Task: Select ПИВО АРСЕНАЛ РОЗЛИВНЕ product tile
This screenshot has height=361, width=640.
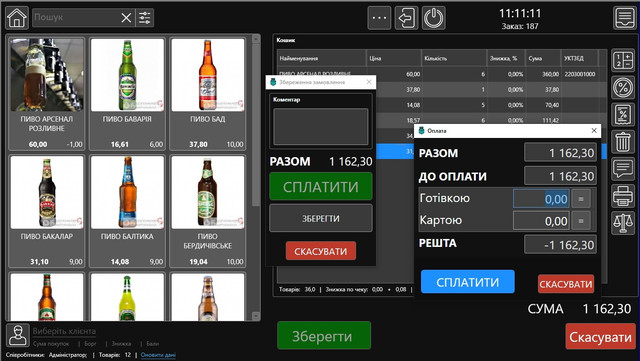Action: 47,94
